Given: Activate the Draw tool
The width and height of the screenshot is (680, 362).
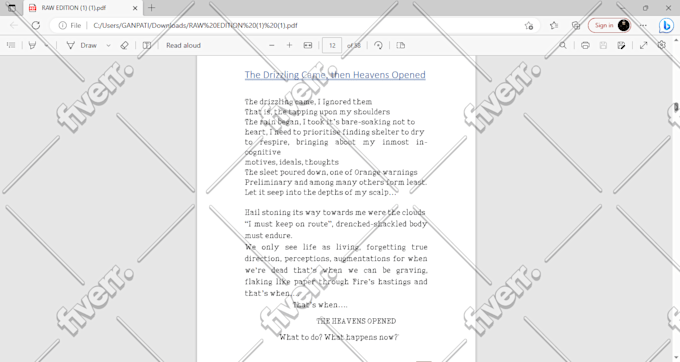Looking at the screenshot, I should 82,45.
